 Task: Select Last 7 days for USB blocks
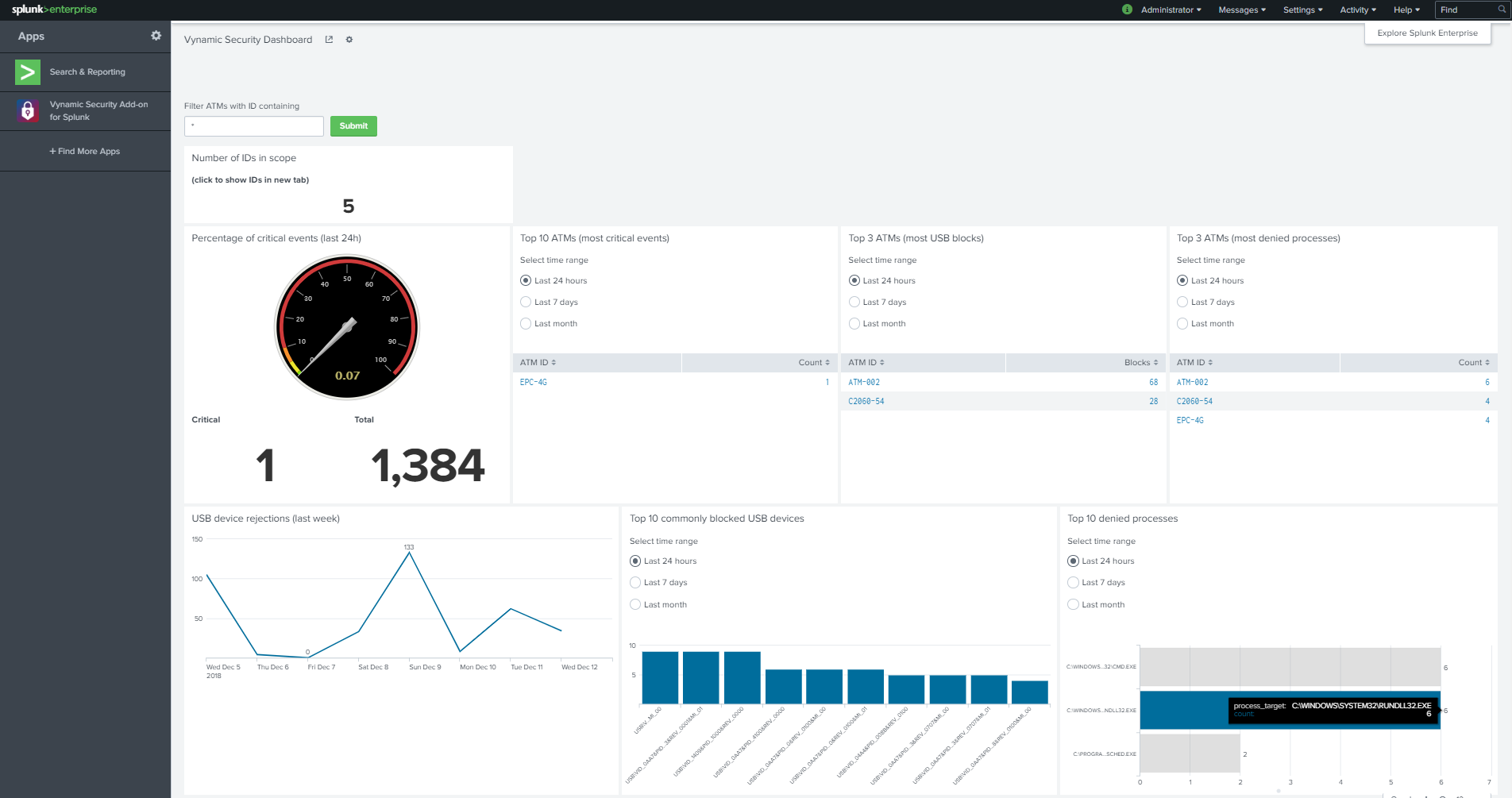854,302
